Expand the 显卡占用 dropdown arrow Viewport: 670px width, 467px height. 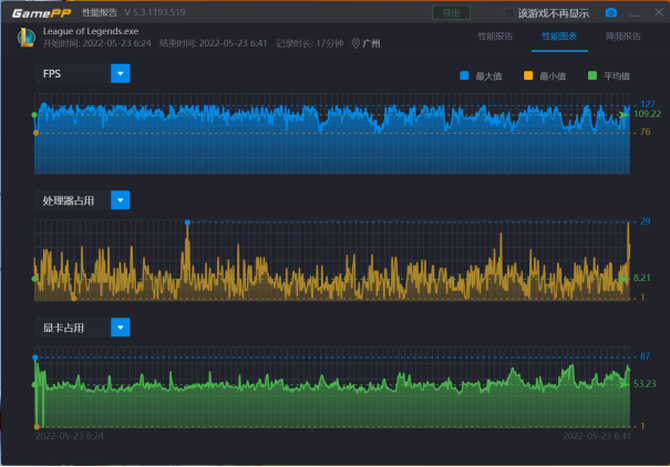click(120, 327)
